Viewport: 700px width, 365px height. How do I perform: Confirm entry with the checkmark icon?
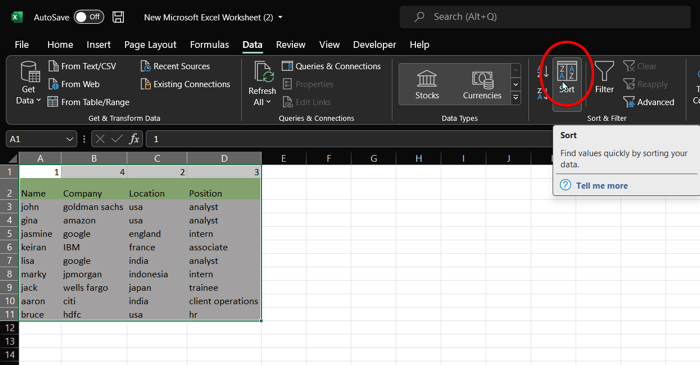click(117, 139)
